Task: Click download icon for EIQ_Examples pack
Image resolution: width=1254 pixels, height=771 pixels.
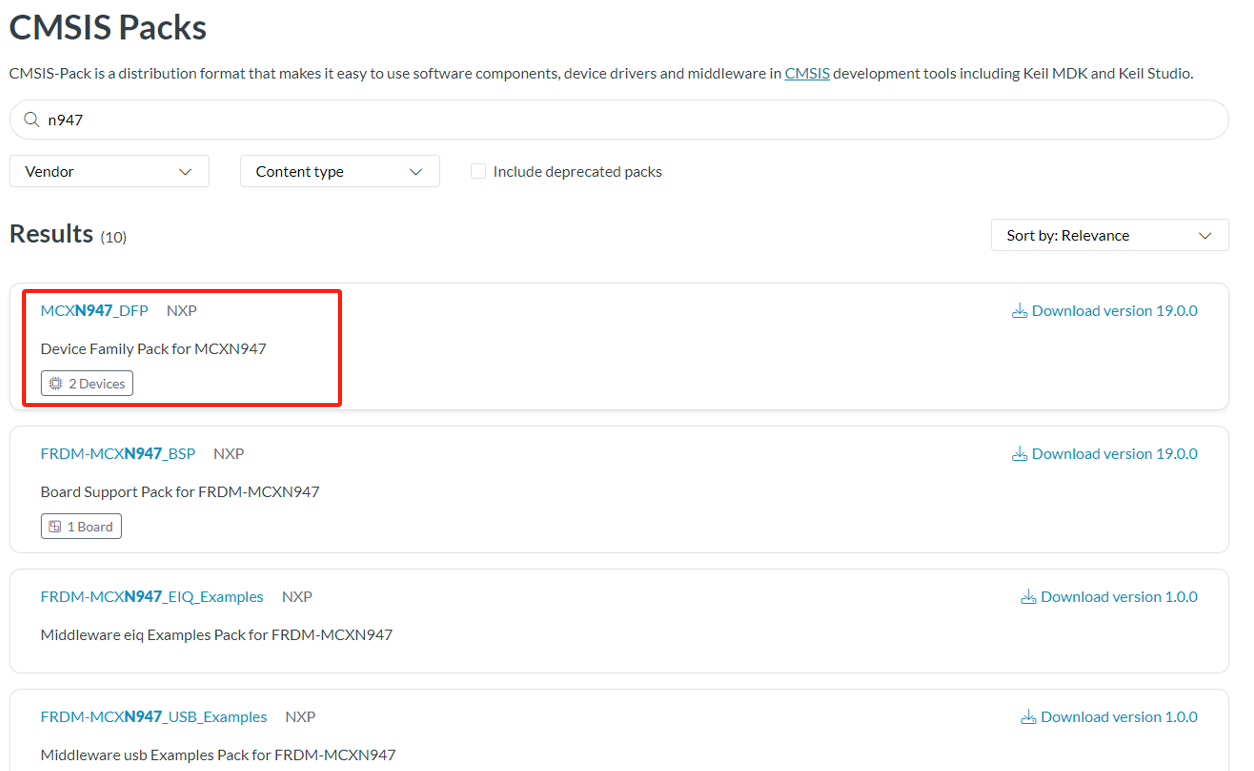Action: tap(1028, 597)
